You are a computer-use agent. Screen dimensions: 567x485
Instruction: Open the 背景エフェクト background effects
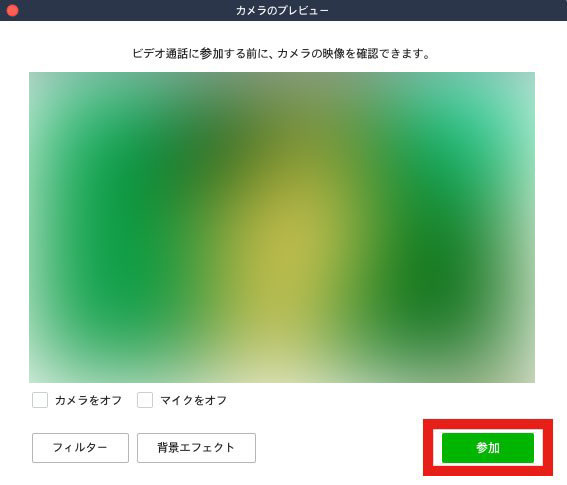tap(196, 448)
